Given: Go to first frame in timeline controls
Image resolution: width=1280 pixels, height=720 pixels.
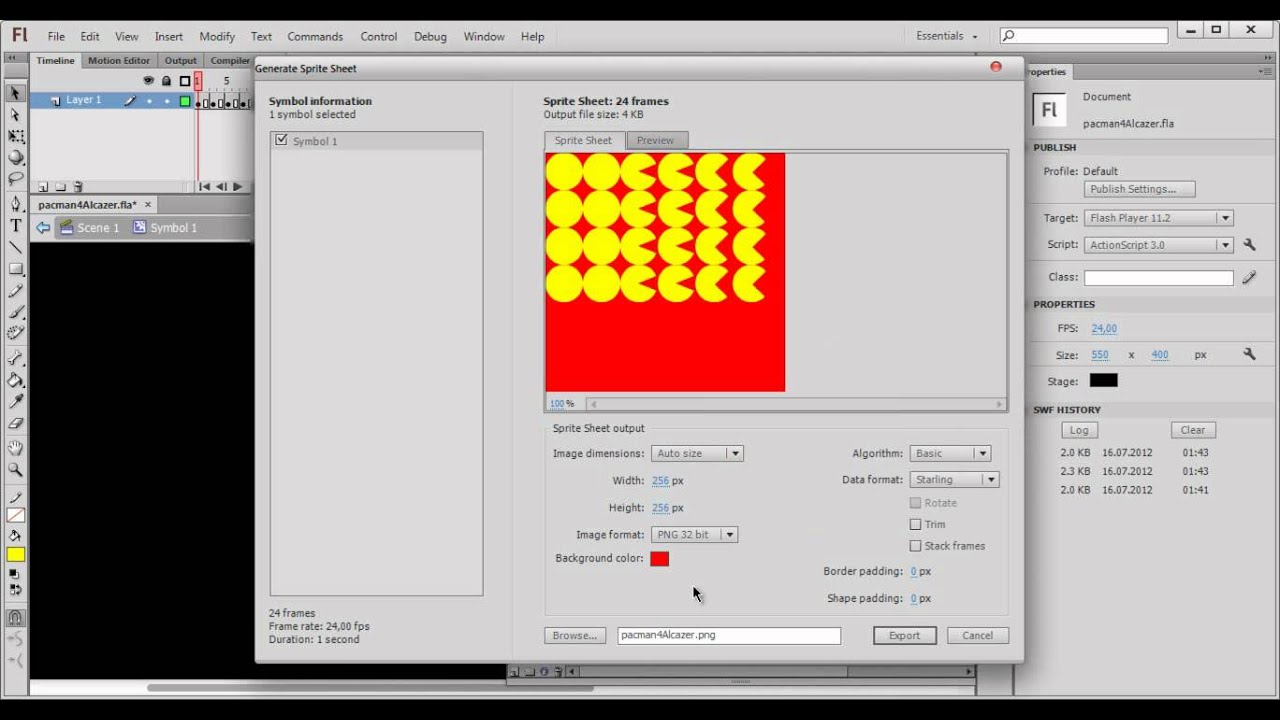Looking at the screenshot, I should [x=204, y=187].
